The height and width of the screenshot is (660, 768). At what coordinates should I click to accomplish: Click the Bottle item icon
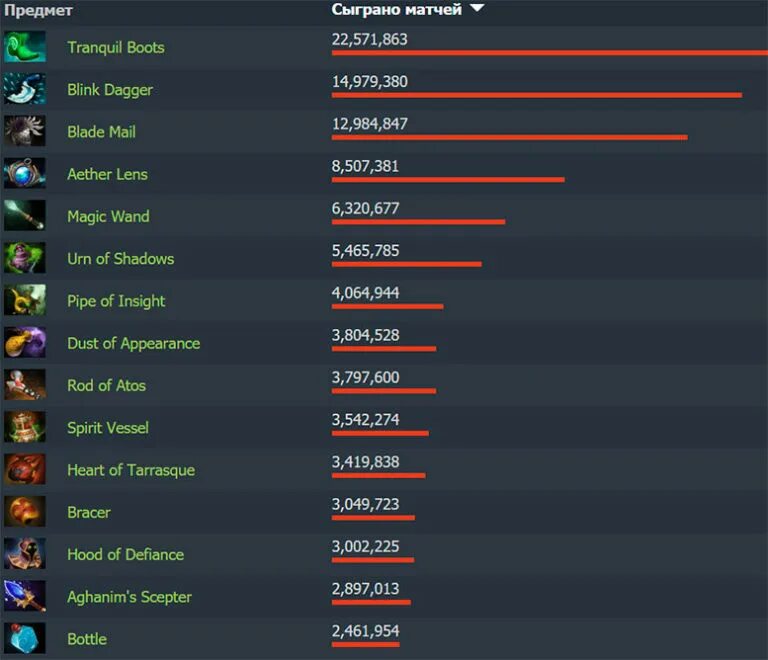coord(25,638)
